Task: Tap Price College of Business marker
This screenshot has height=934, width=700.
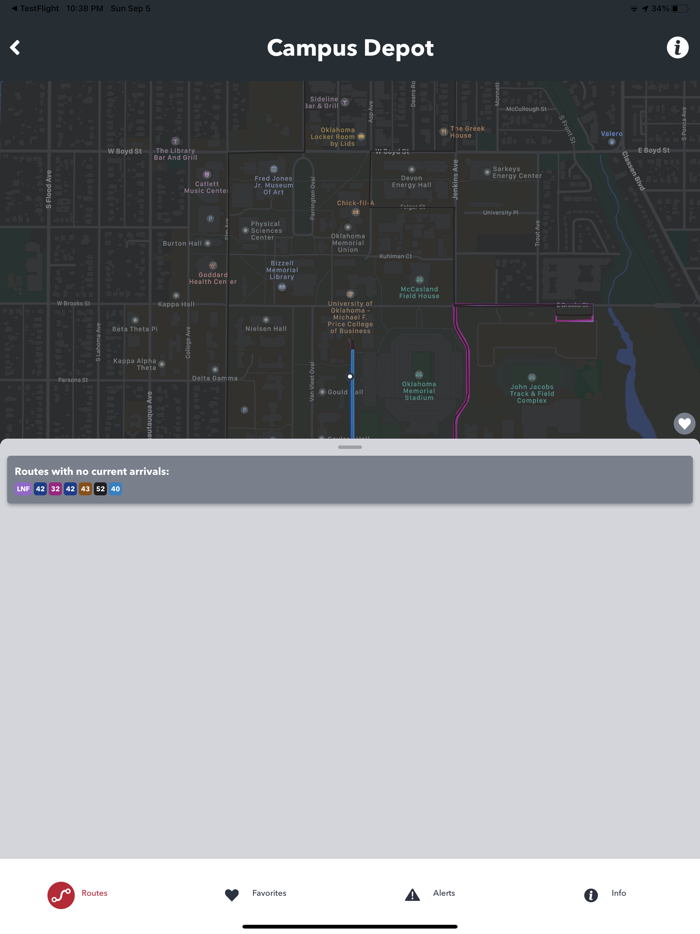Action: click(x=350, y=294)
